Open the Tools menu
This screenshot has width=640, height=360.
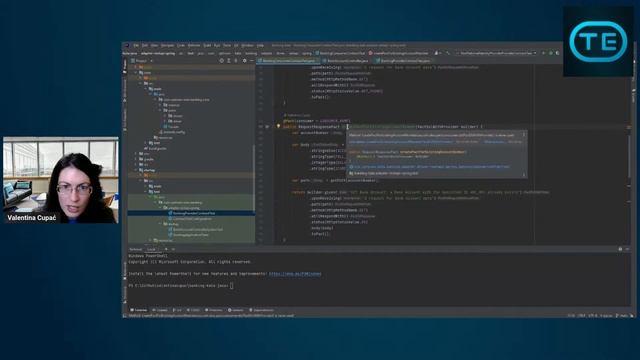(x=227, y=45)
